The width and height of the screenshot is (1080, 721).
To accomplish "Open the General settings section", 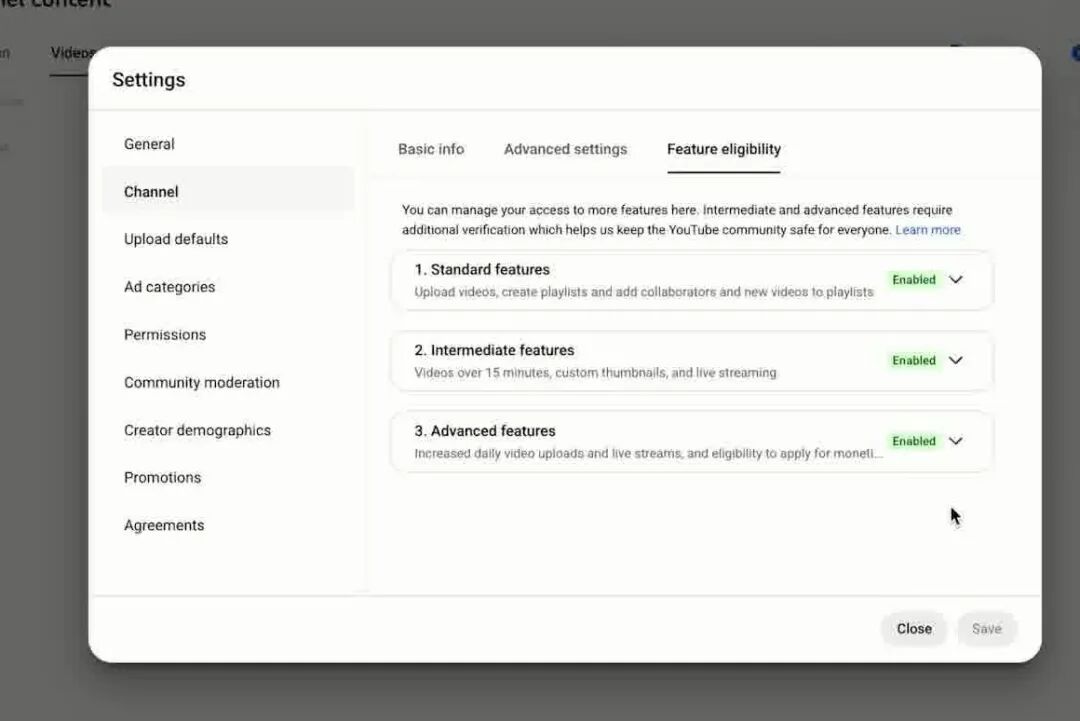I will 149,144.
